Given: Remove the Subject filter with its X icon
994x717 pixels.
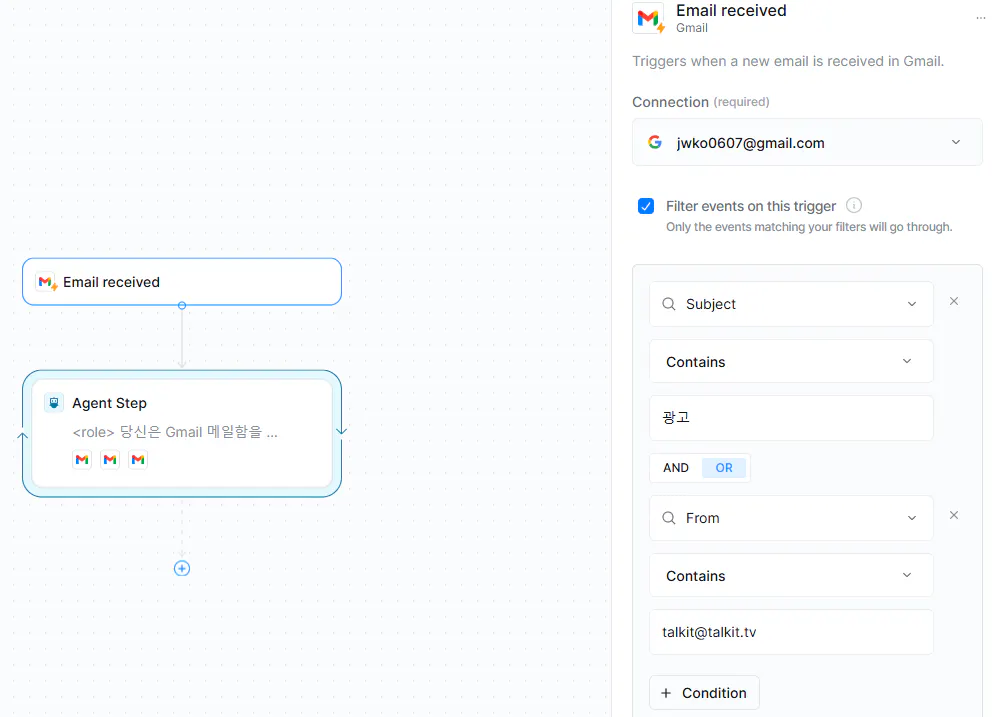Looking at the screenshot, I should tap(953, 300).
